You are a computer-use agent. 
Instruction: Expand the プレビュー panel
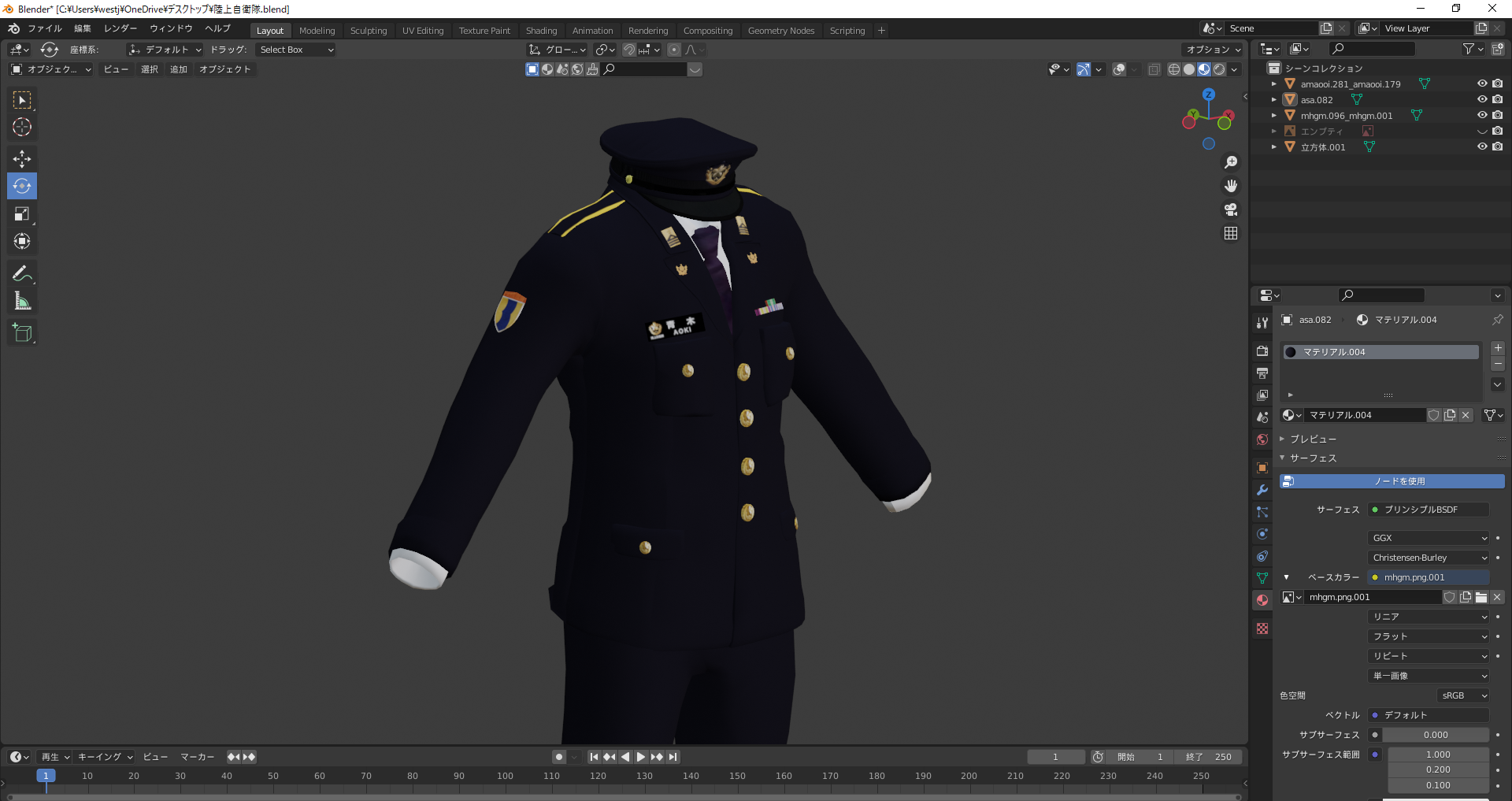(x=1313, y=439)
